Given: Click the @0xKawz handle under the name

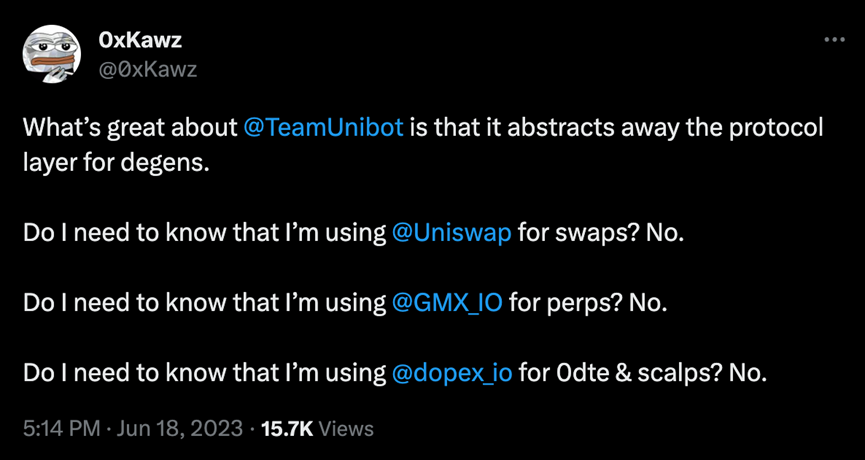Looking at the screenshot, I should tap(148, 69).
